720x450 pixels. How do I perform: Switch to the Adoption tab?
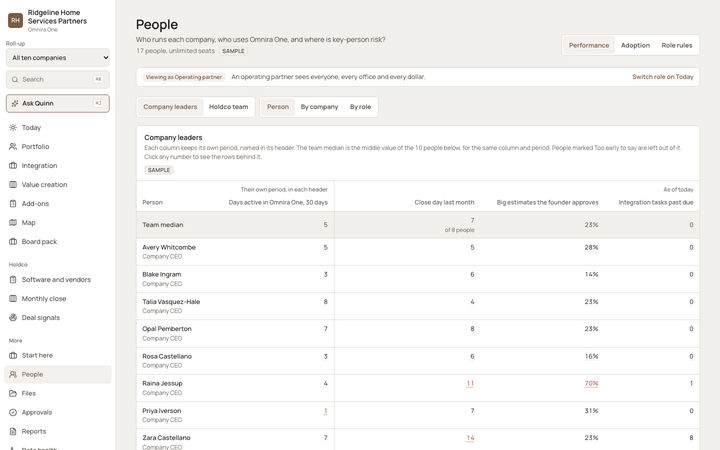point(635,45)
